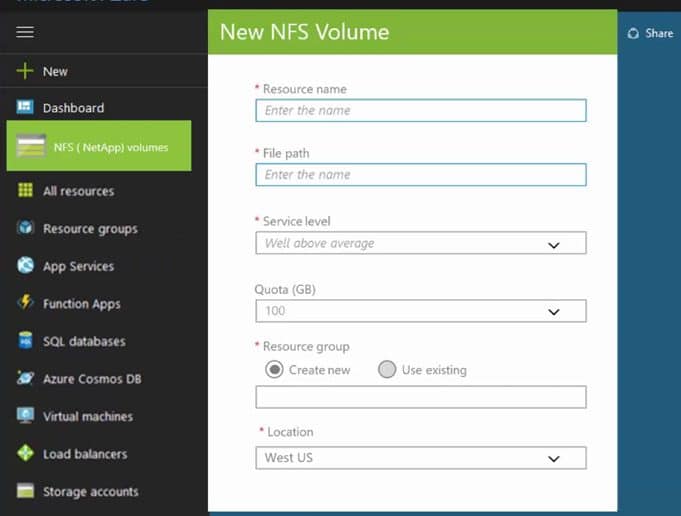Screen dimensions: 681x516
Task: Click the Quota chevron arrow
Action: 554,312
